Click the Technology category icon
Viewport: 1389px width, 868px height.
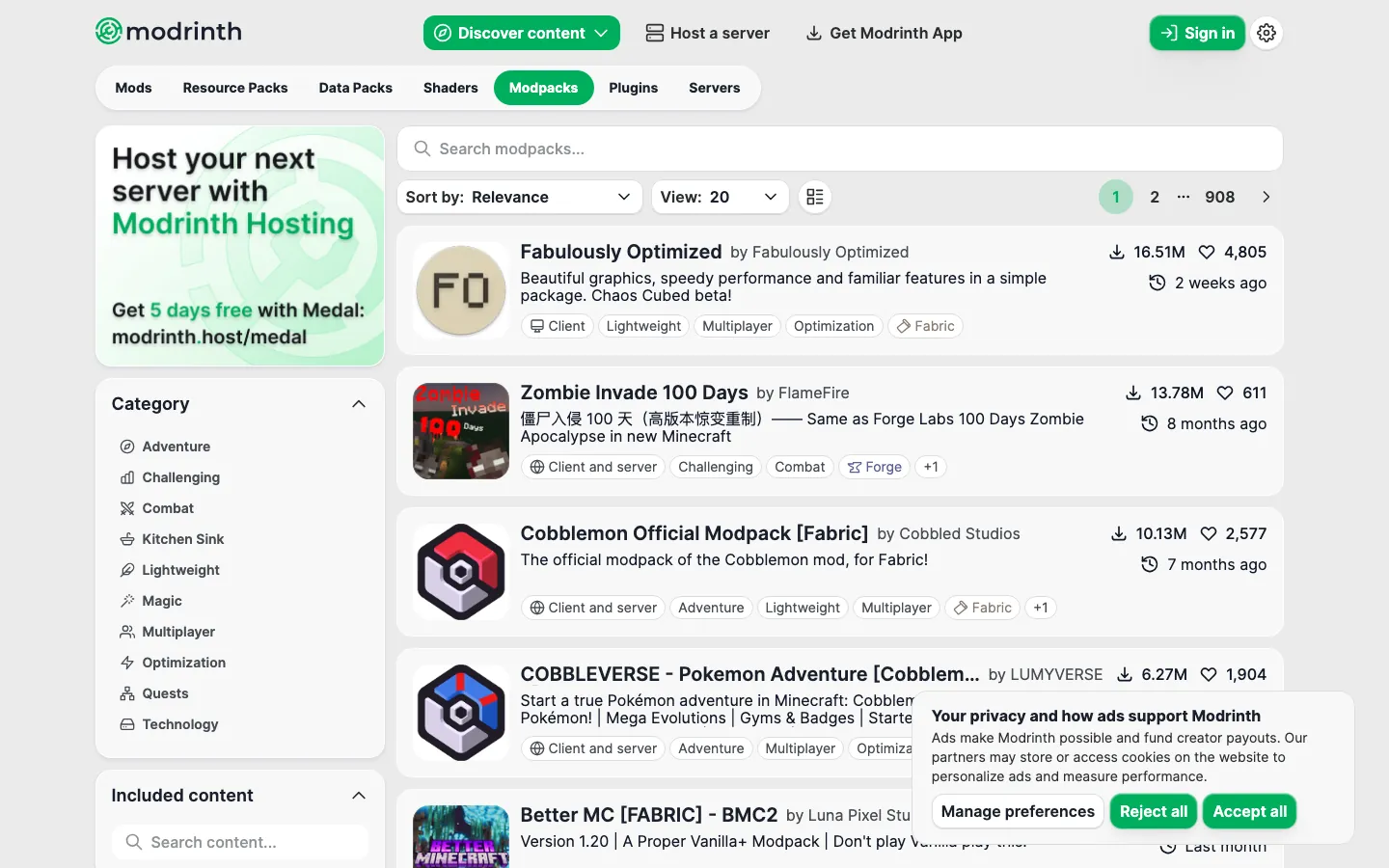[127, 724]
